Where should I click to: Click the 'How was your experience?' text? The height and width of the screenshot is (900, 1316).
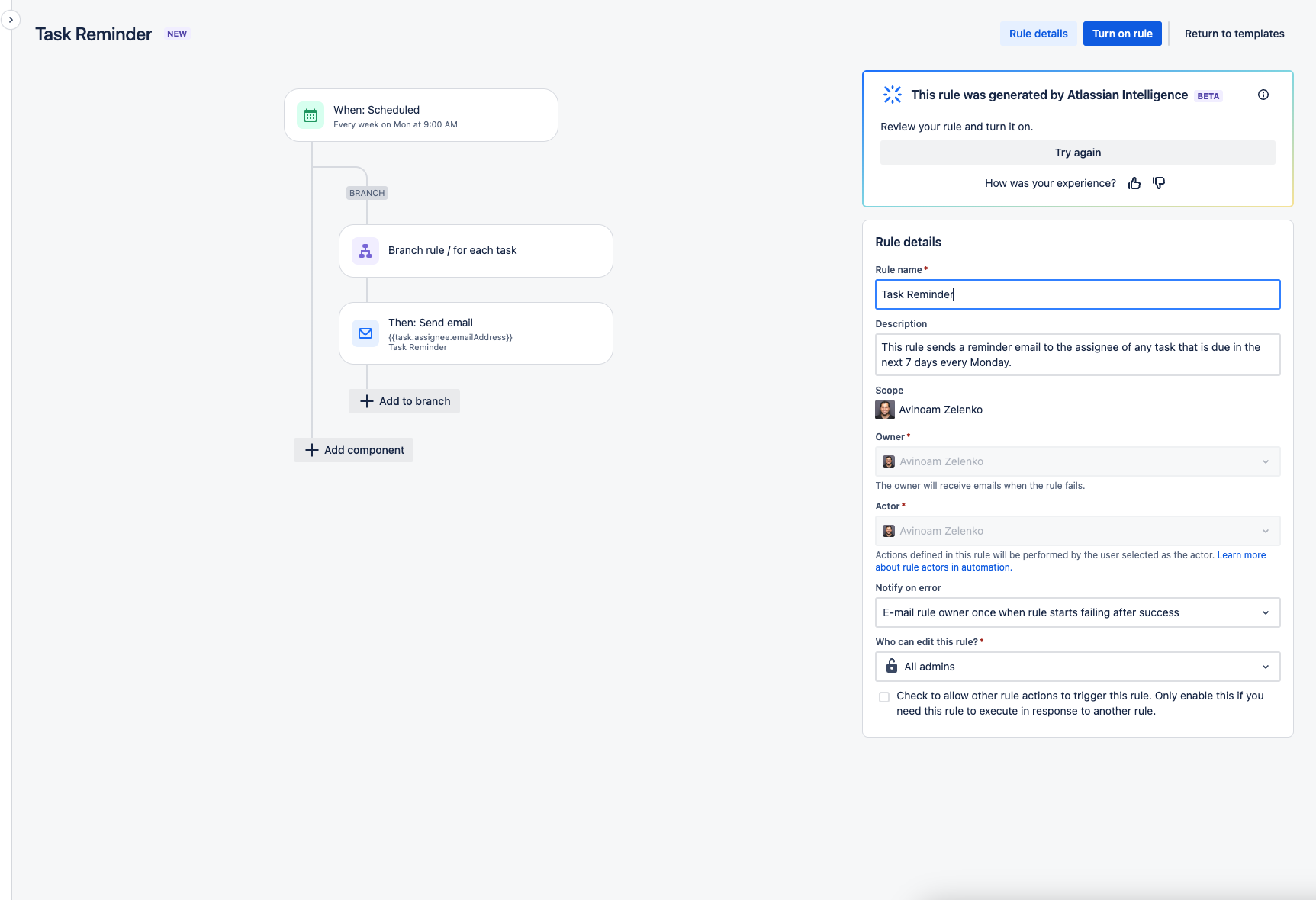1050,183
